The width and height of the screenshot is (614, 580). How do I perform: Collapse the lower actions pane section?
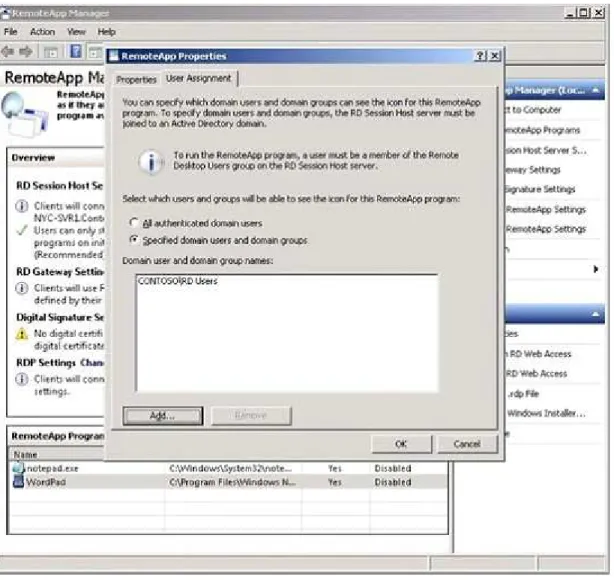[596, 314]
